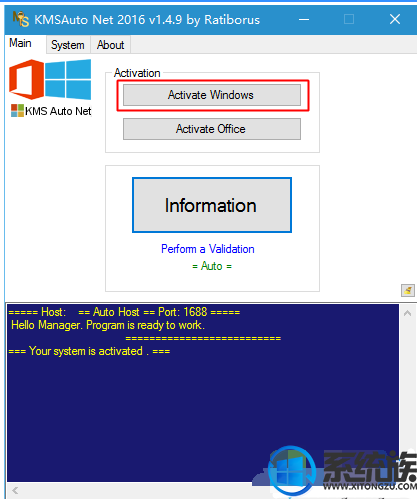Image resolution: width=417 pixels, height=499 pixels.
Task: Maximize the KMSAuto Net window
Action: point(349,19)
